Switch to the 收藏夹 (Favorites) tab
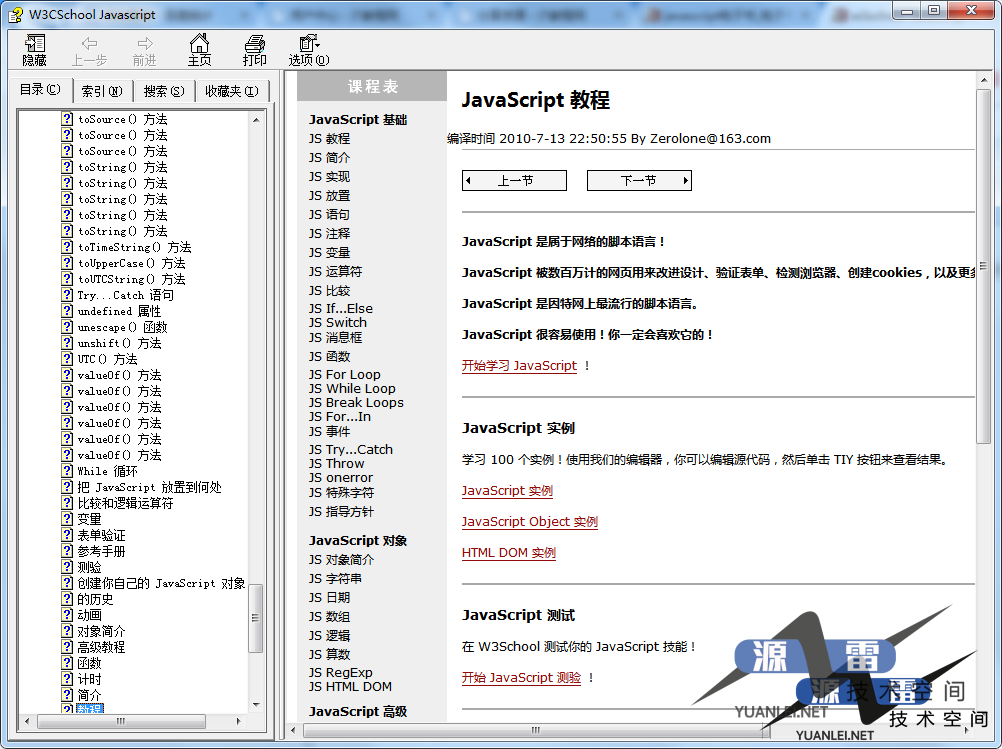Screen dimensions: 1002x749 (x=232, y=91)
